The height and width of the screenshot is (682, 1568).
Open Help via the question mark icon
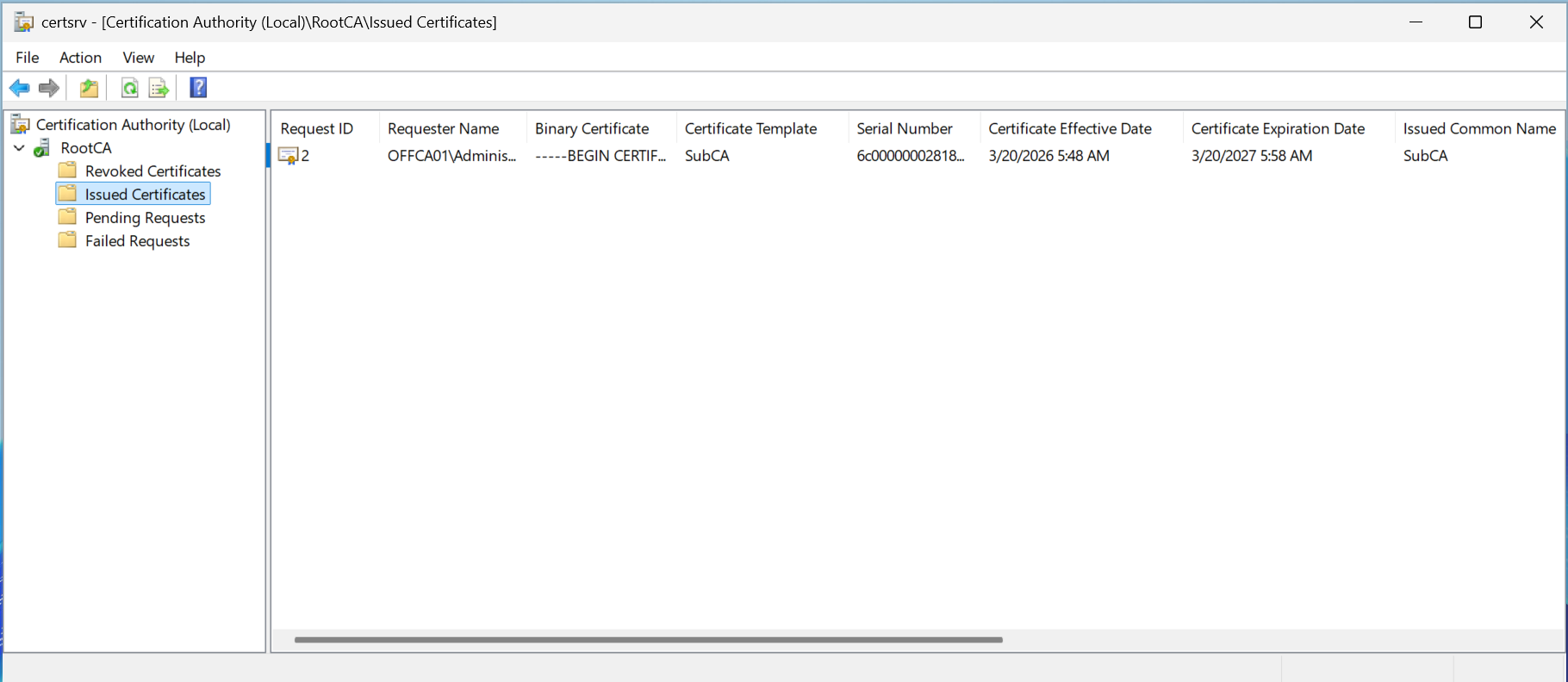tap(198, 88)
